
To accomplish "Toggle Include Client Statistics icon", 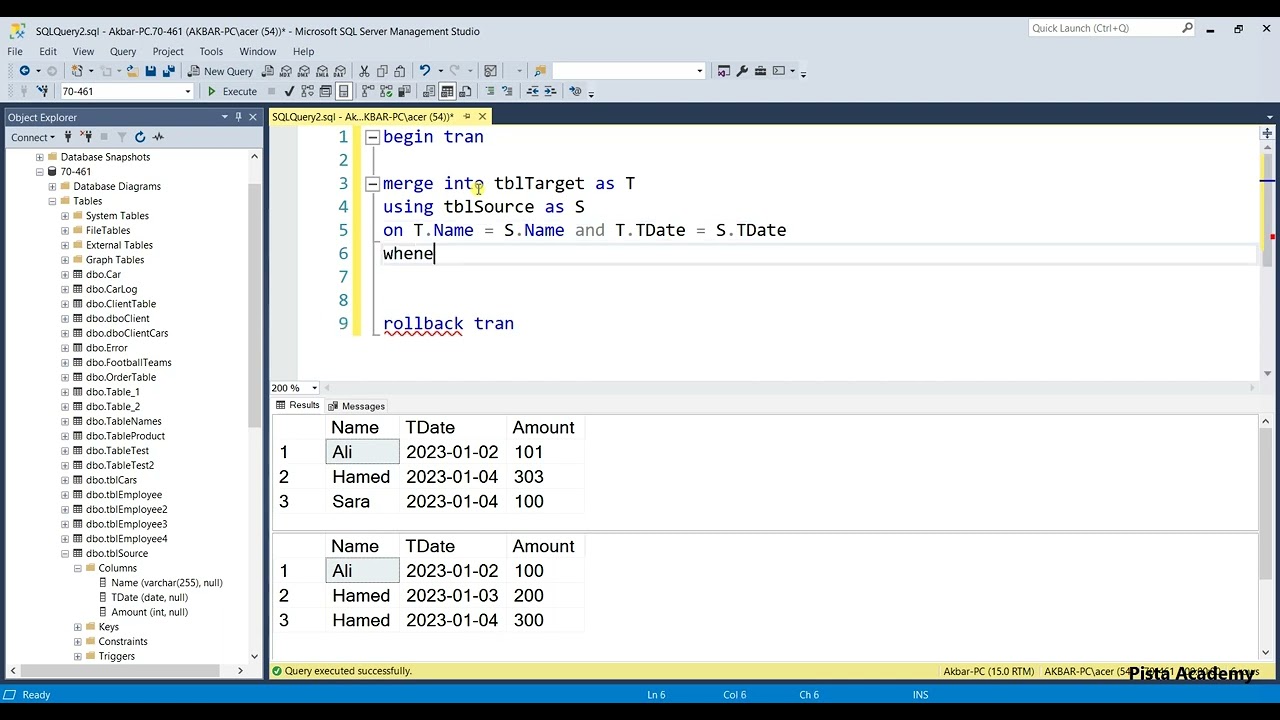I will 404,91.
